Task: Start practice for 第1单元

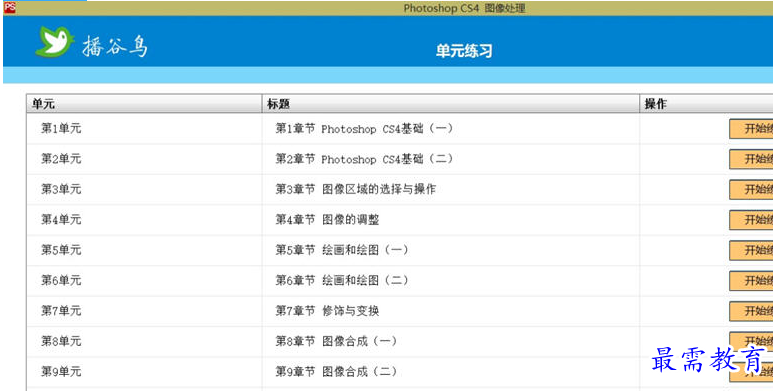Action: pos(751,129)
